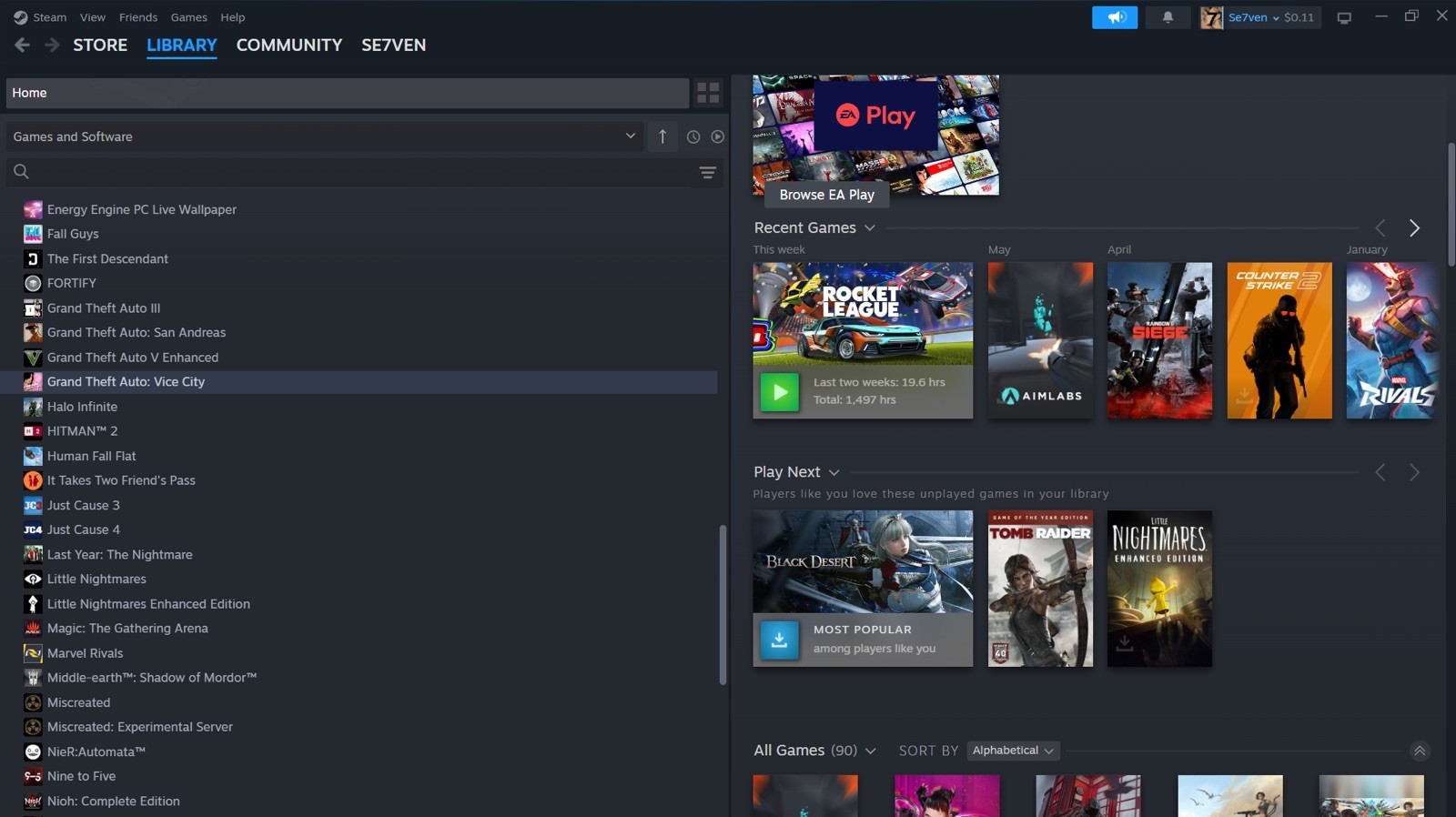
Task: Go back with the left arrow
Action: coord(22,45)
